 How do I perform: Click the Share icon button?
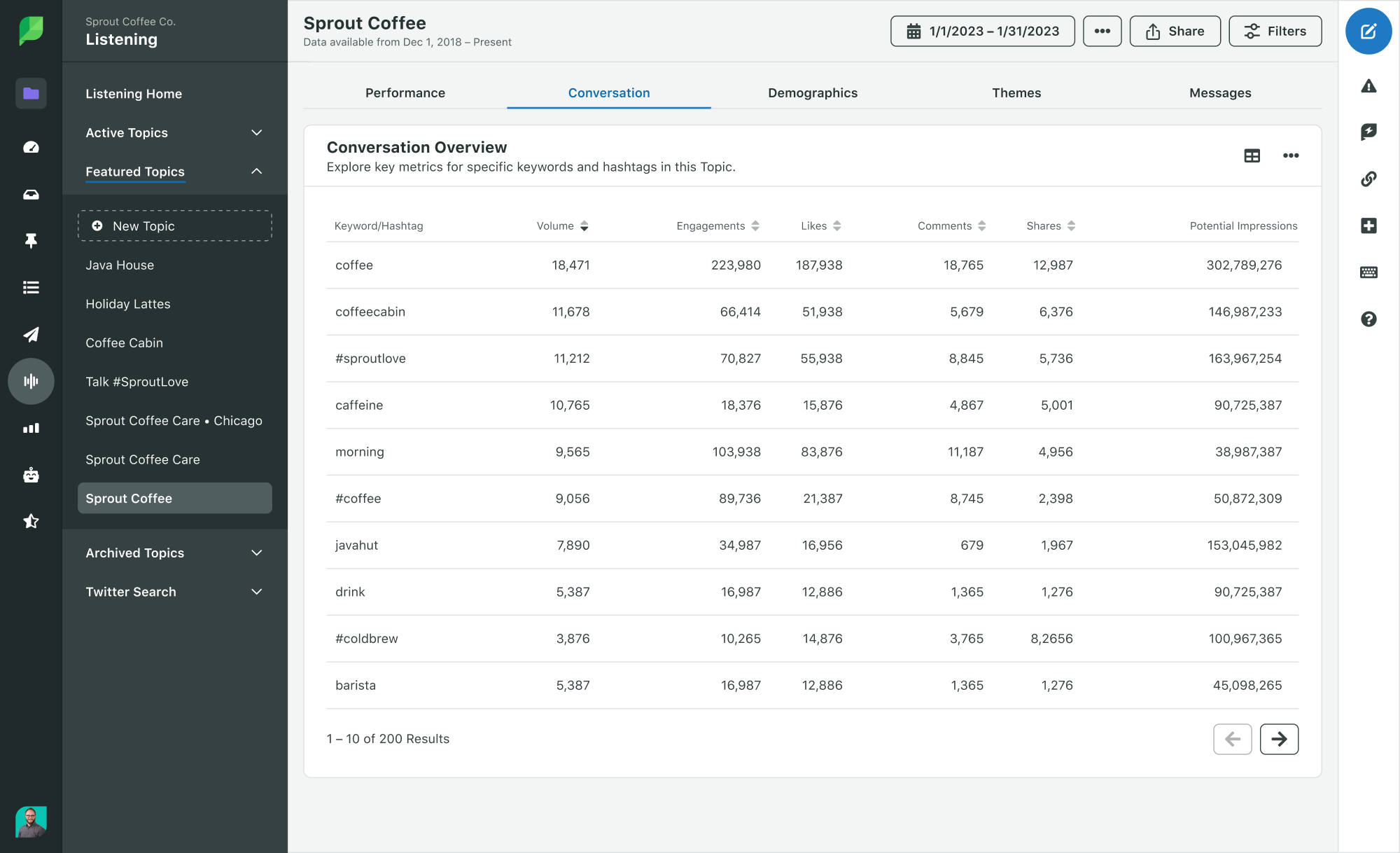(1175, 32)
